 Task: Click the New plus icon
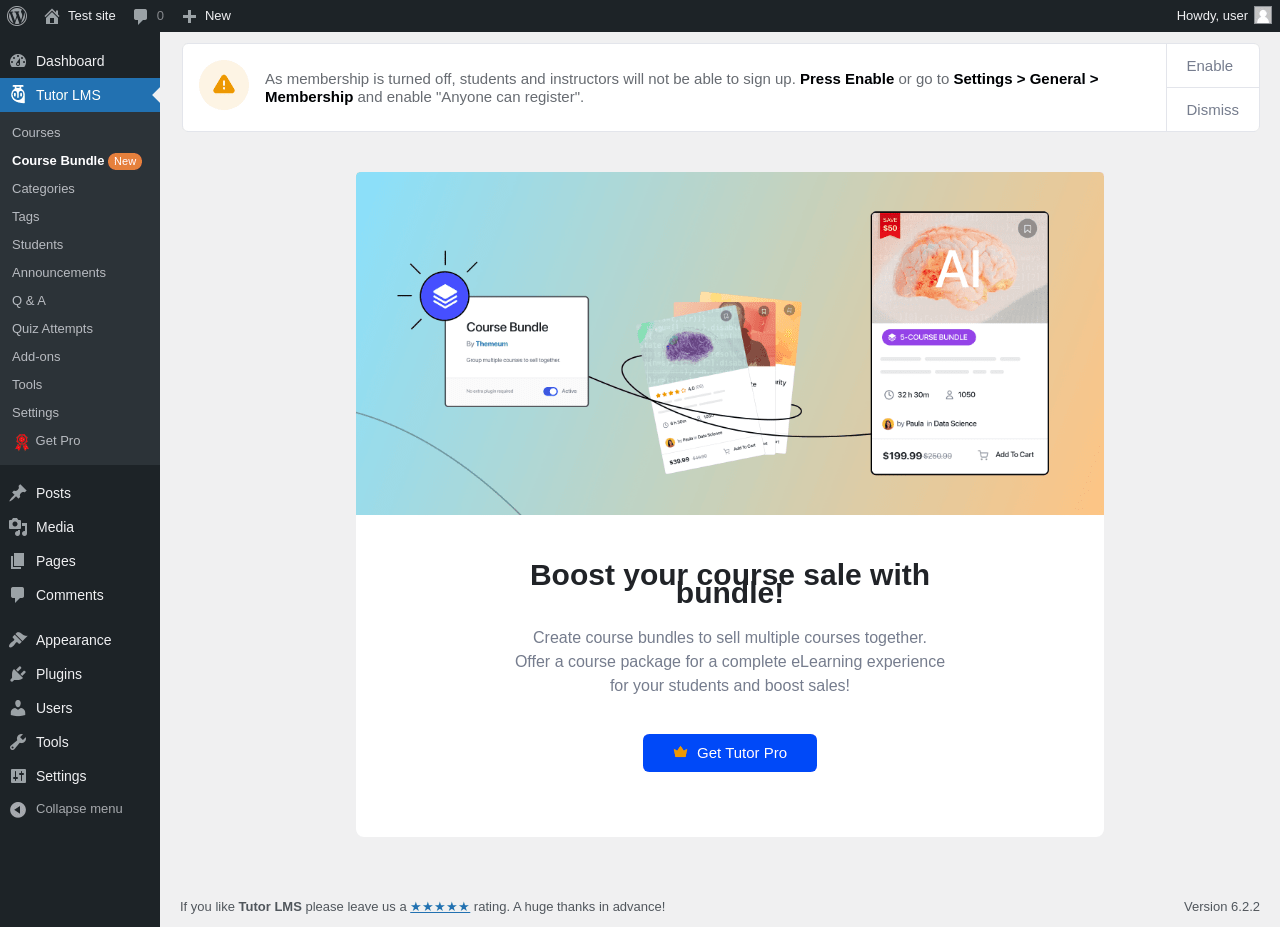(x=189, y=16)
